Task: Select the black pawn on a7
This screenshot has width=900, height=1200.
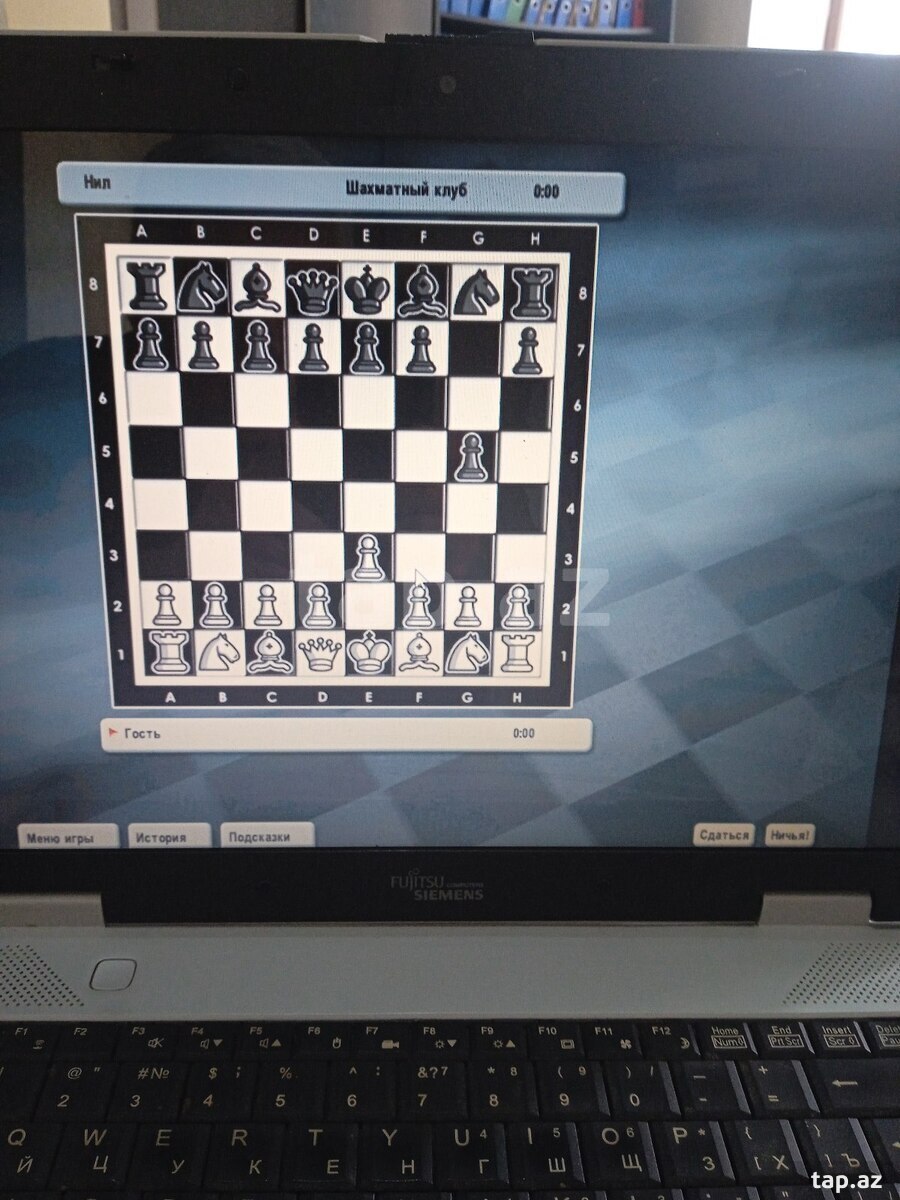Action: [150, 344]
